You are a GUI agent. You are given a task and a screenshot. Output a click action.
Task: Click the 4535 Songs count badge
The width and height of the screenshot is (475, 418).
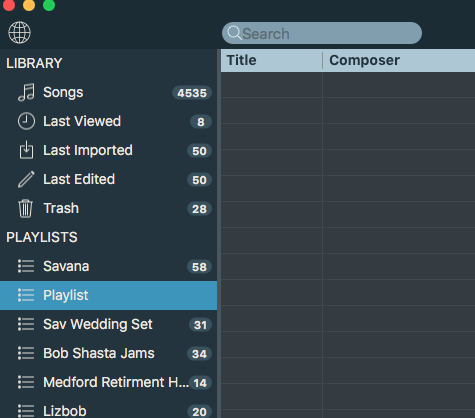pyautogui.click(x=192, y=93)
